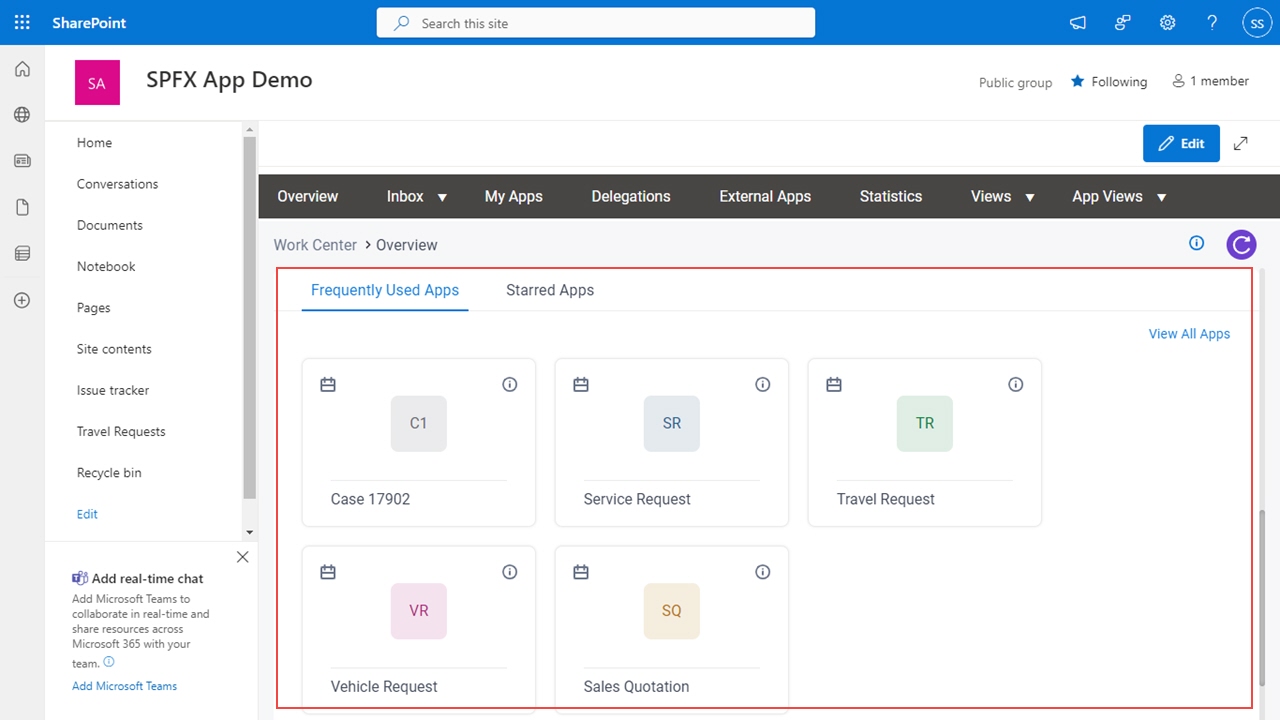Open Conversations in left navigation
Viewport: 1280px width, 720px height.
pyautogui.click(x=117, y=184)
